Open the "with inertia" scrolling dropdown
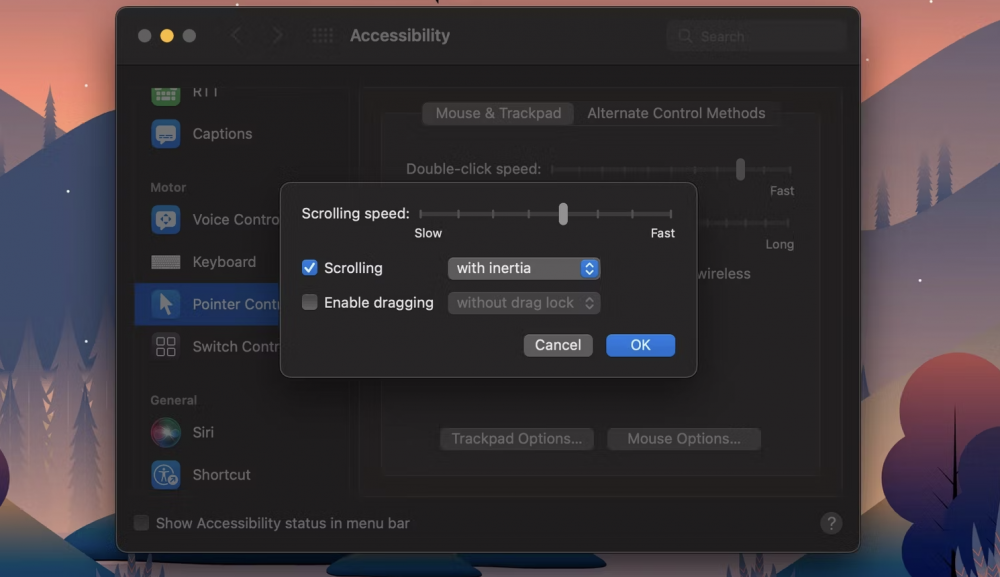The image size is (1000, 577). (x=523, y=268)
